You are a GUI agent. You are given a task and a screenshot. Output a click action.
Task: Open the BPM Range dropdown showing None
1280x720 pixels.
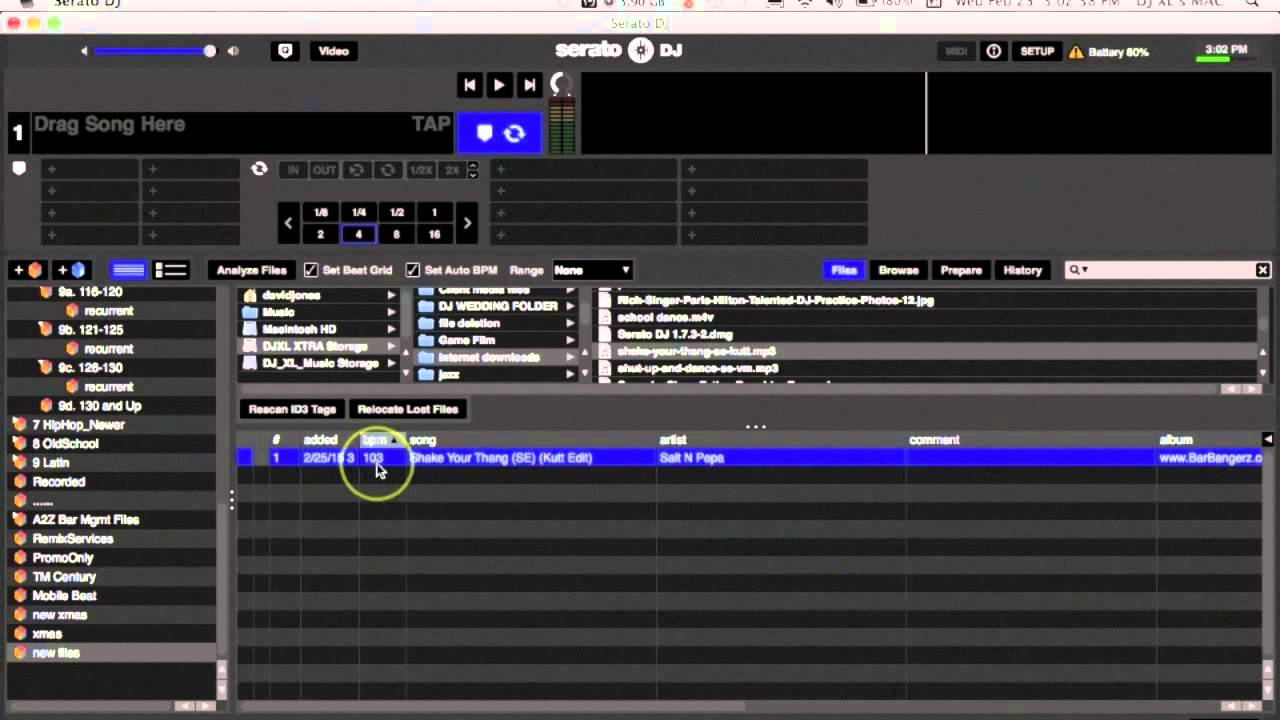[x=593, y=270]
